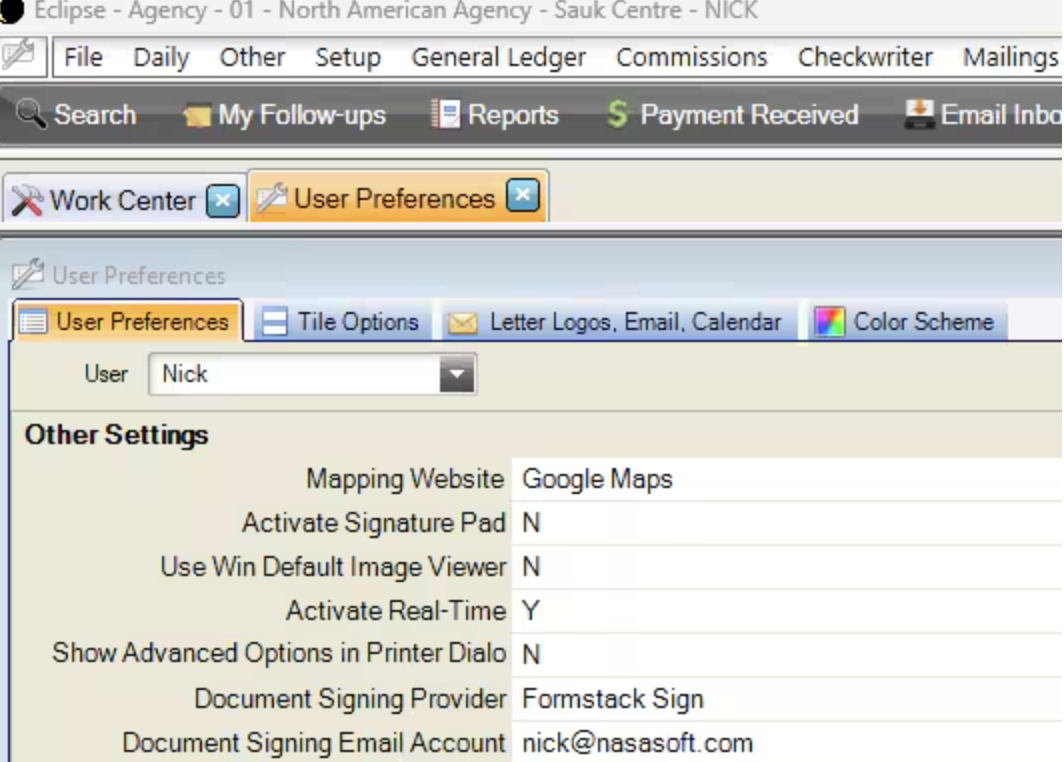
Task: Open My Follow-ups folder icon
Action: pos(197,116)
